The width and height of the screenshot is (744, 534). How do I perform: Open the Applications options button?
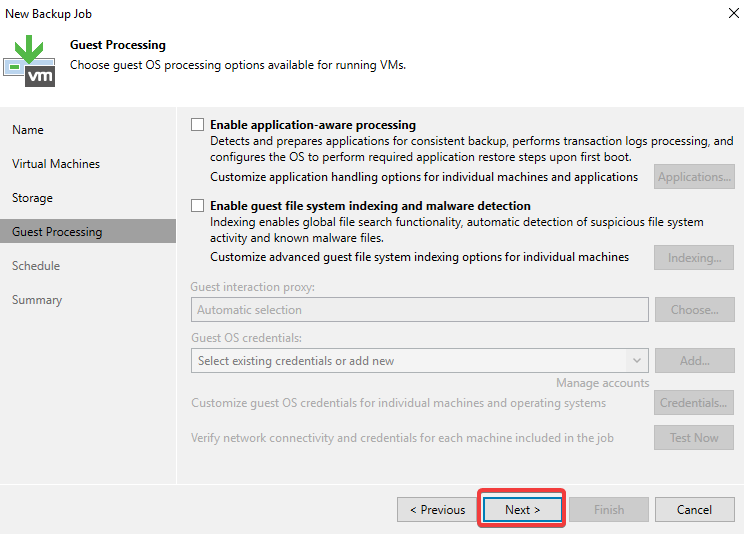coord(694,177)
